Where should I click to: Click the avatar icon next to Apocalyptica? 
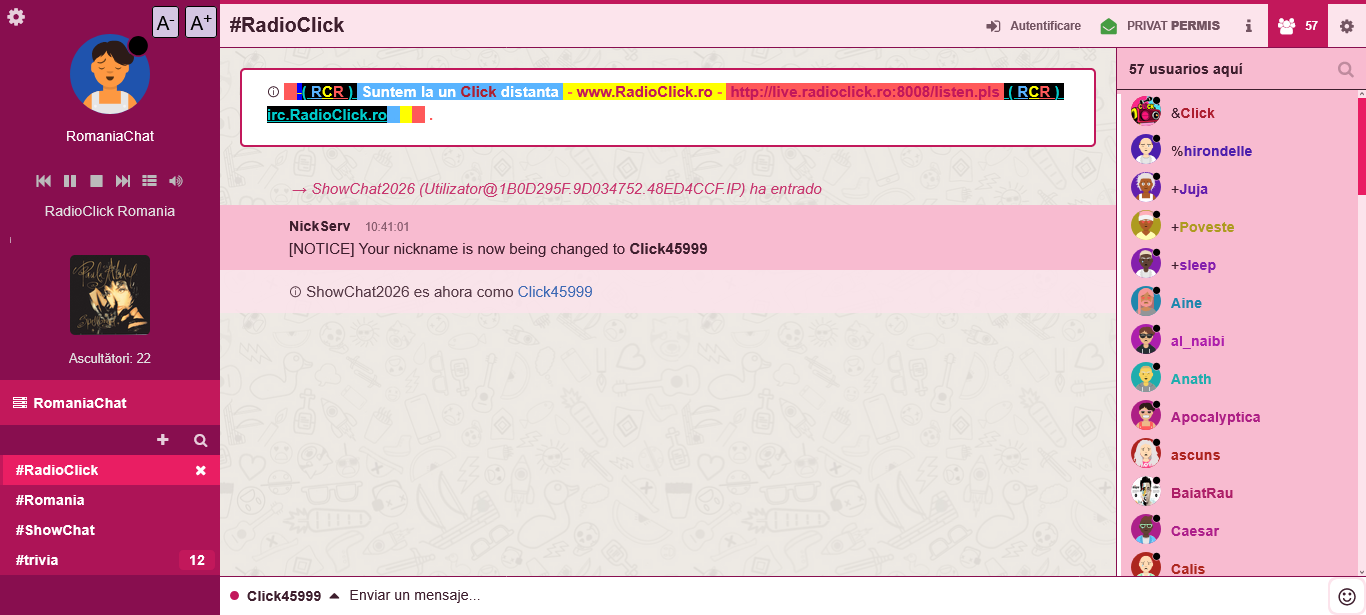coord(1145,415)
